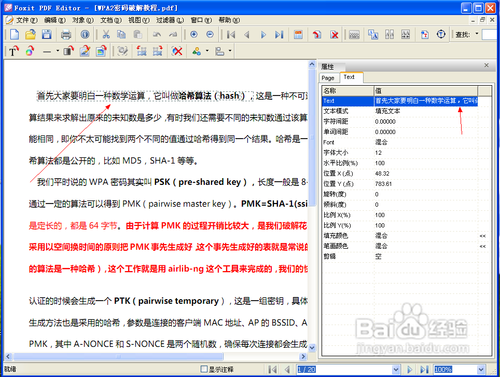Delete selected object red X icon
This screenshot has height=377, width=500.
click(x=177, y=51)
